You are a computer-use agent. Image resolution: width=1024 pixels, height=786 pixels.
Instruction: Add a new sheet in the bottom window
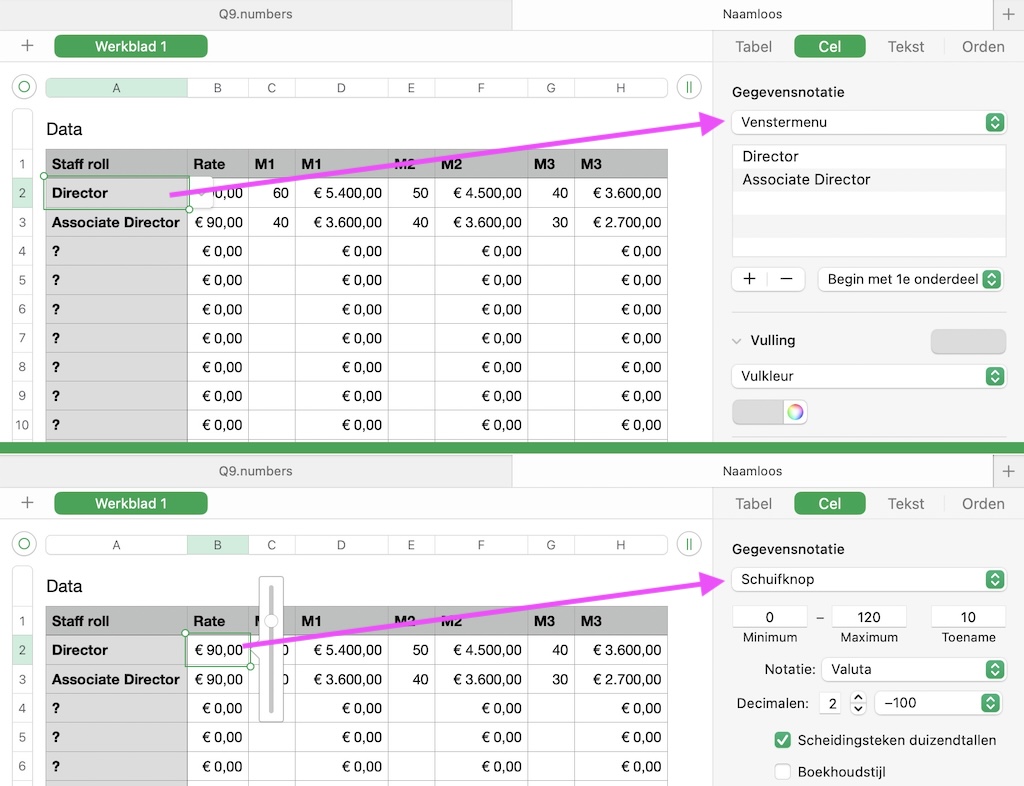click(x=27, y=503)
